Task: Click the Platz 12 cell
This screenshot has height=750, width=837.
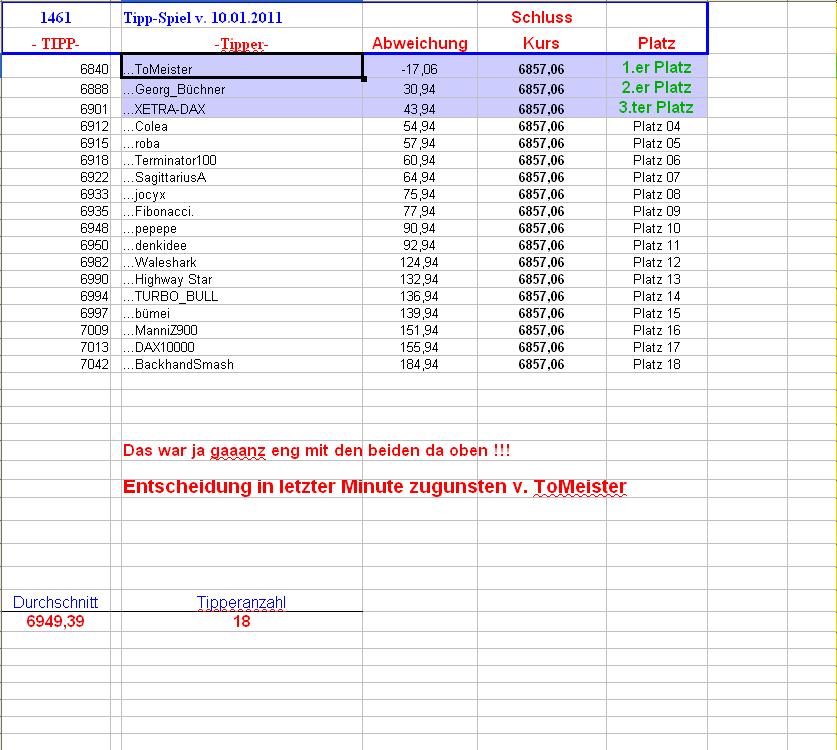Action: (x=657, y=263)
